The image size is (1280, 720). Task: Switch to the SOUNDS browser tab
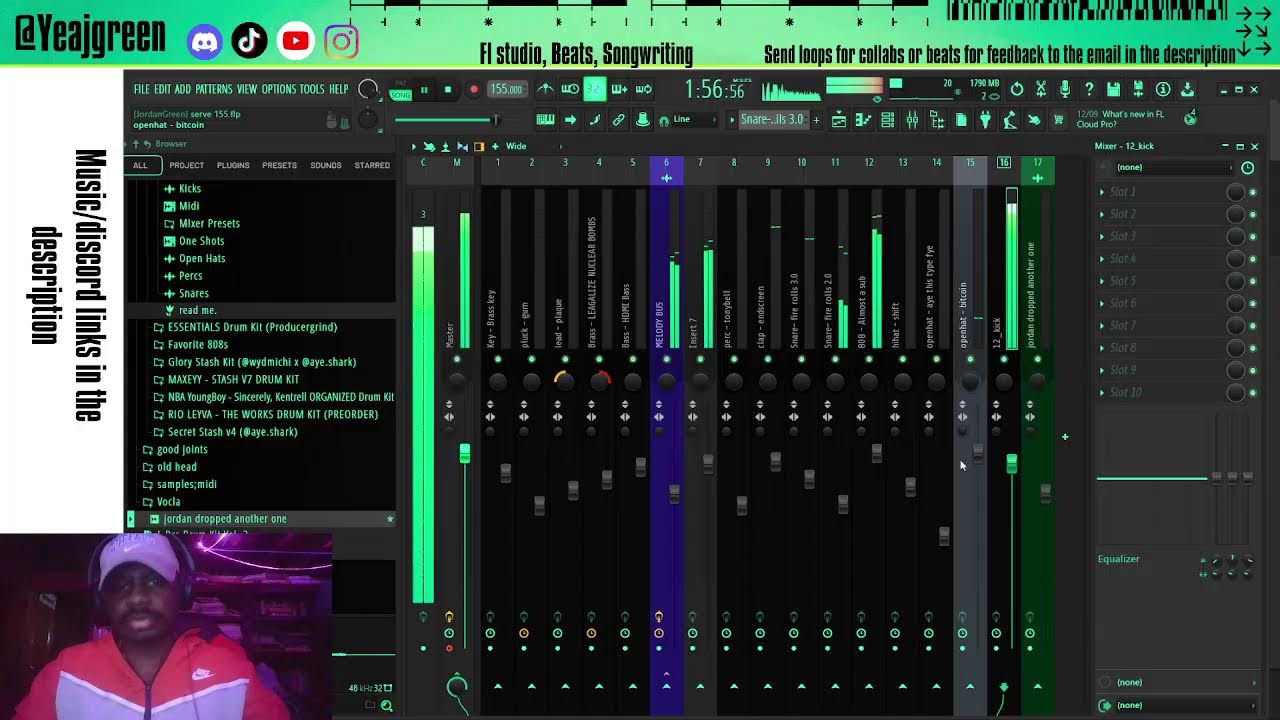click(326, 165)
